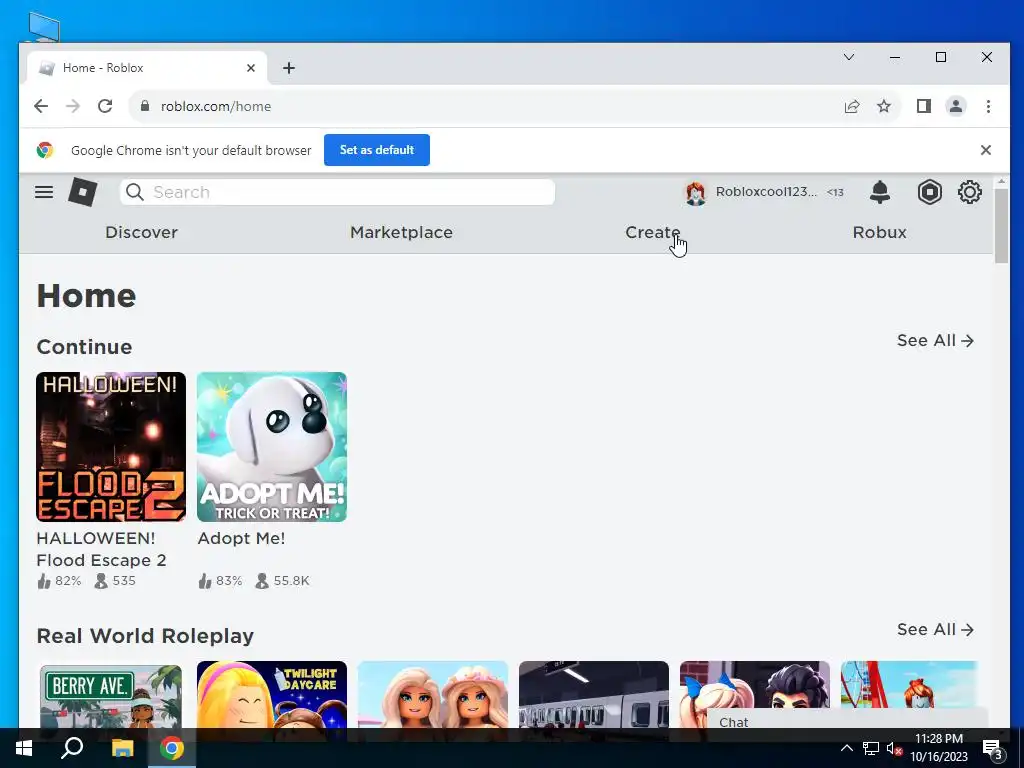Toggle Chrome's side panel icon
Image resolution: width=1024 pixels, height=768 pixels.
pos(923,106)
